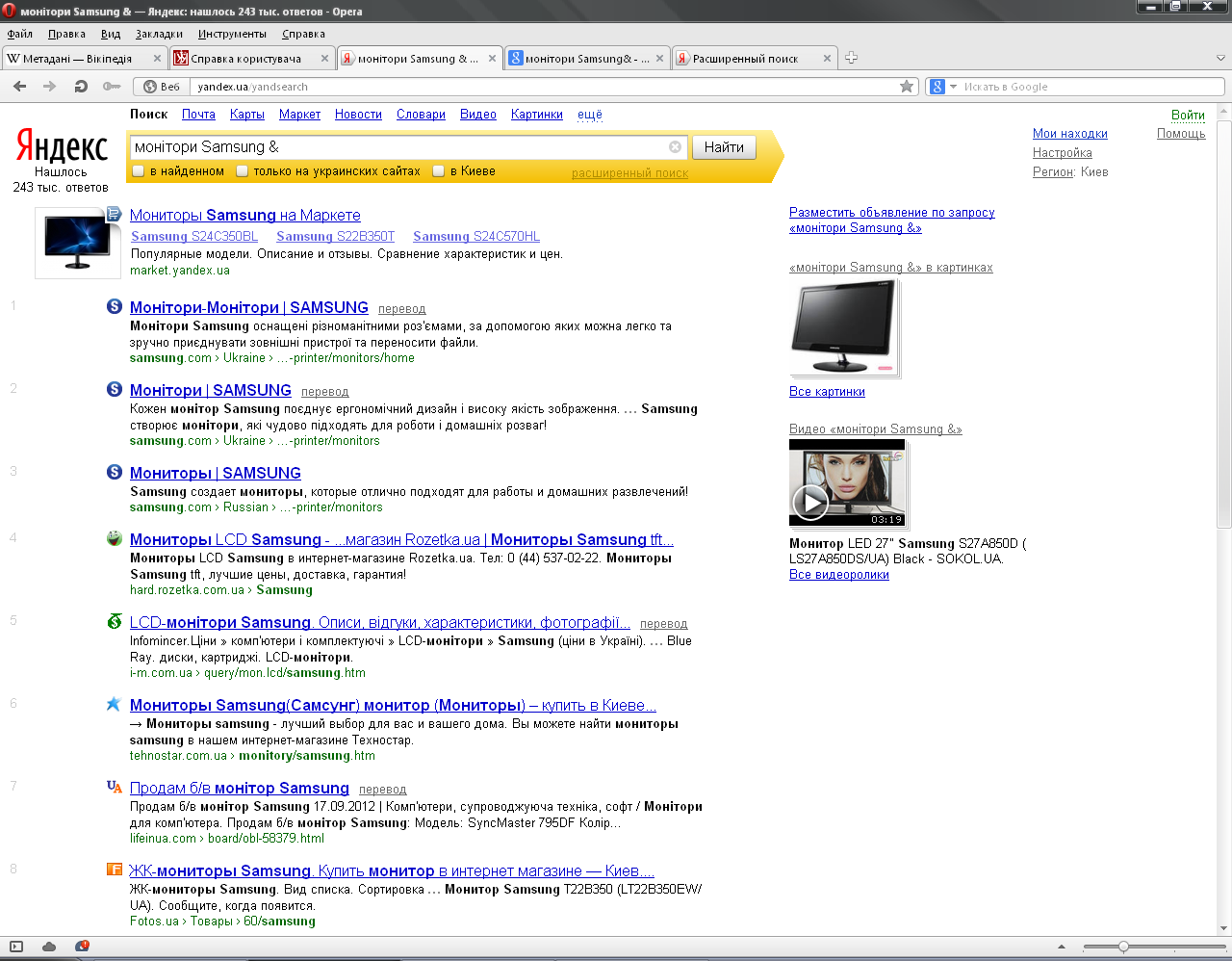Image resolution: width=1232 pixels, height=961 pixels.
Task: Click the Samsung favicon of first result
Action: tap(115, 307)
